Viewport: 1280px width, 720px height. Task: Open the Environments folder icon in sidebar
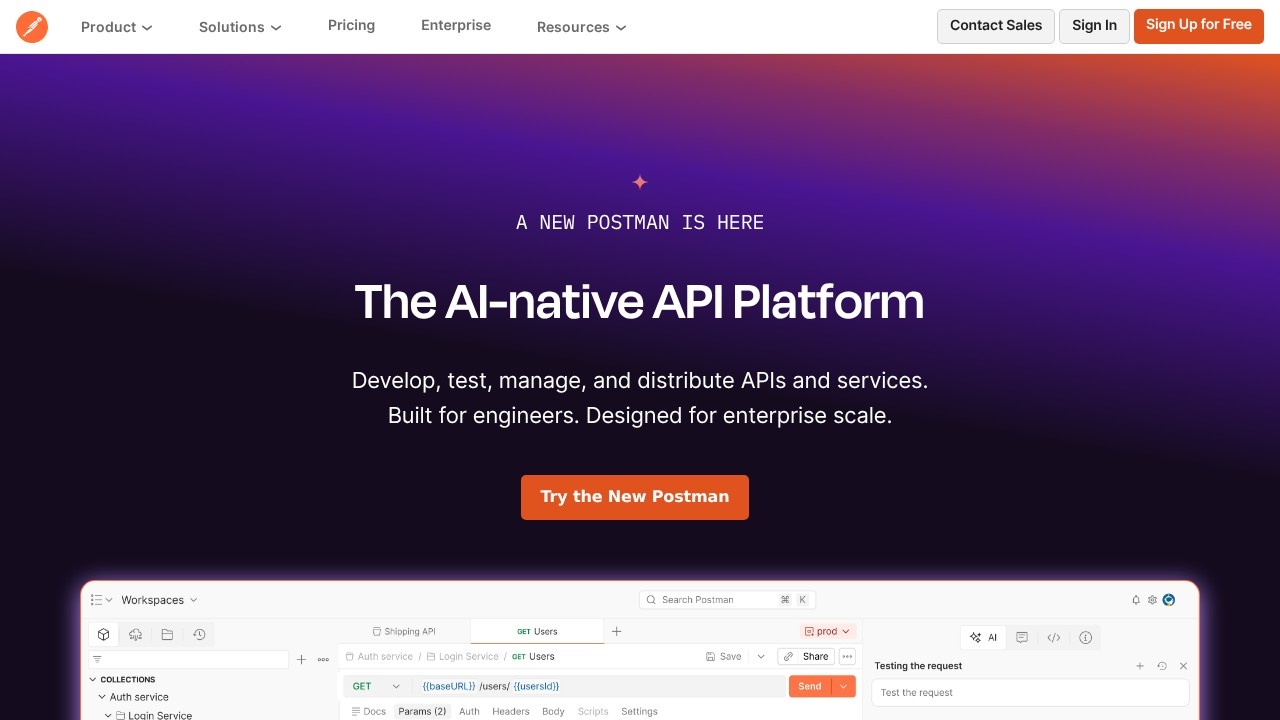(x=167, y=634)
